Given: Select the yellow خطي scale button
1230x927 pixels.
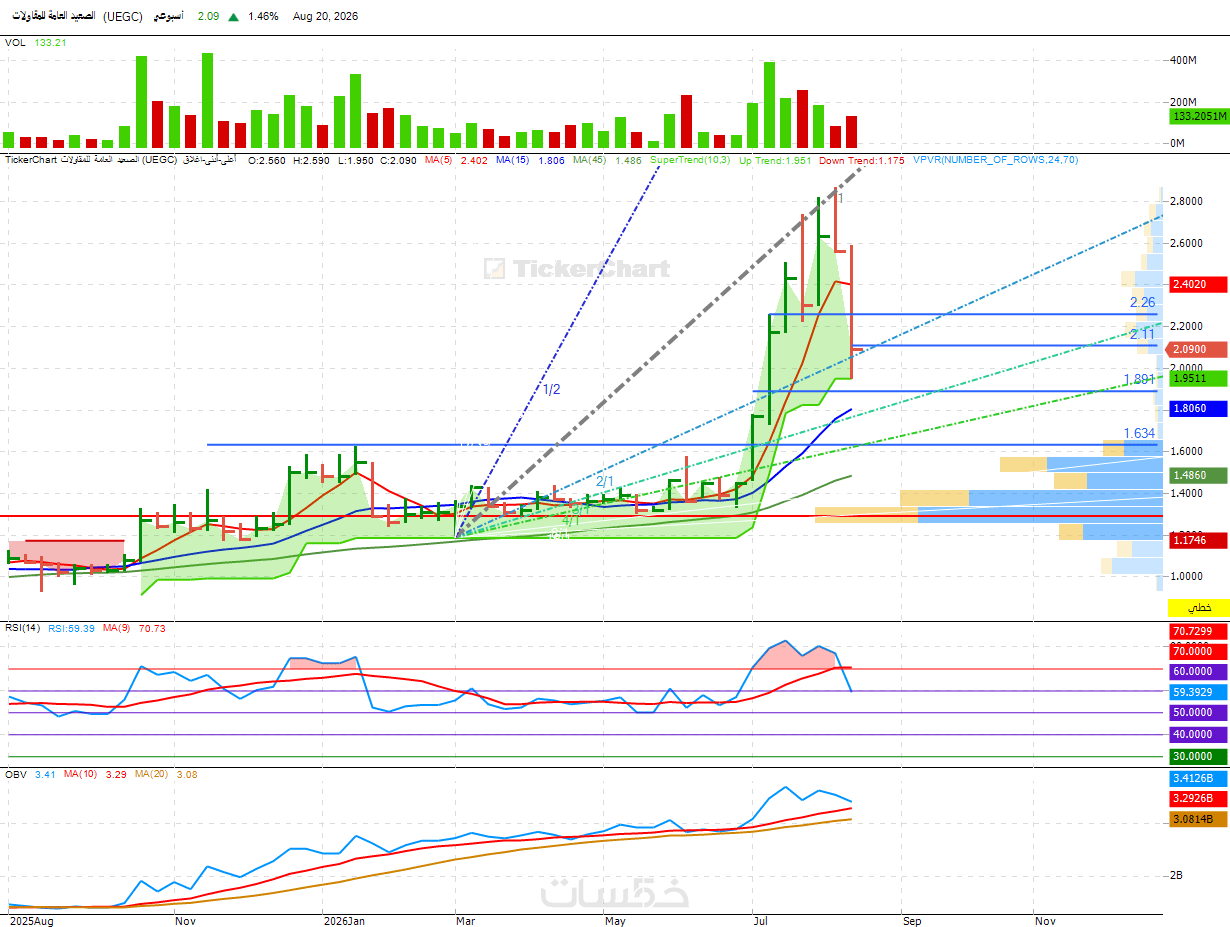Looking at the screenshot, I should pyautogui.click(x=1198, y=608).
